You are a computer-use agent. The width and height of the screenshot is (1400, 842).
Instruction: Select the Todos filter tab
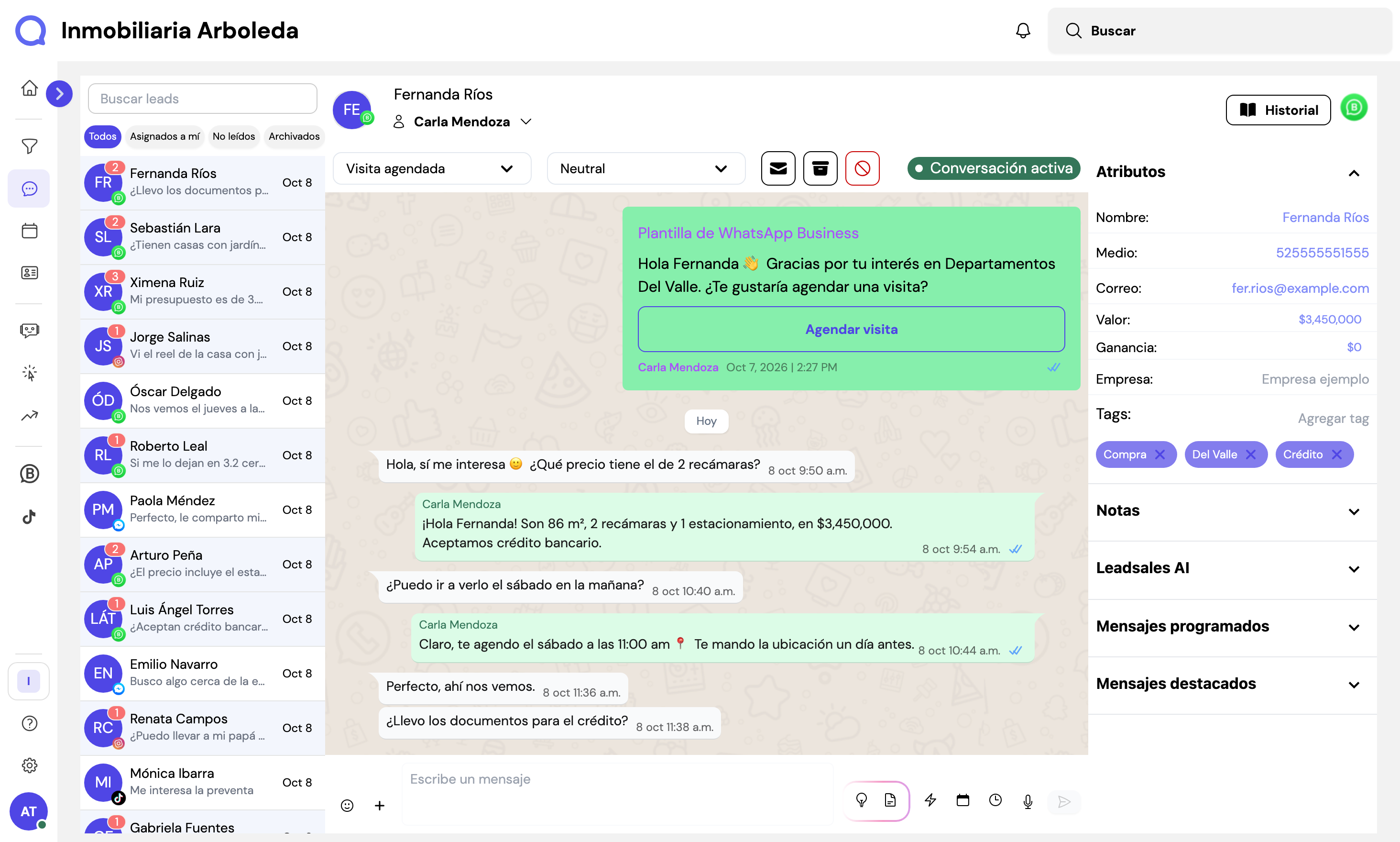point(102,136)
